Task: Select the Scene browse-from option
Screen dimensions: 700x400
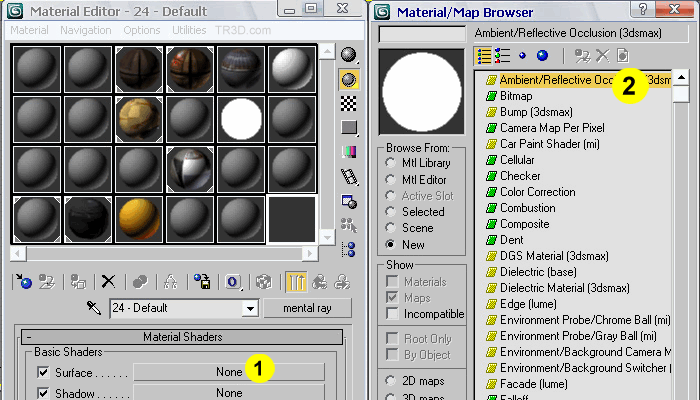Action: click(390, 228)
